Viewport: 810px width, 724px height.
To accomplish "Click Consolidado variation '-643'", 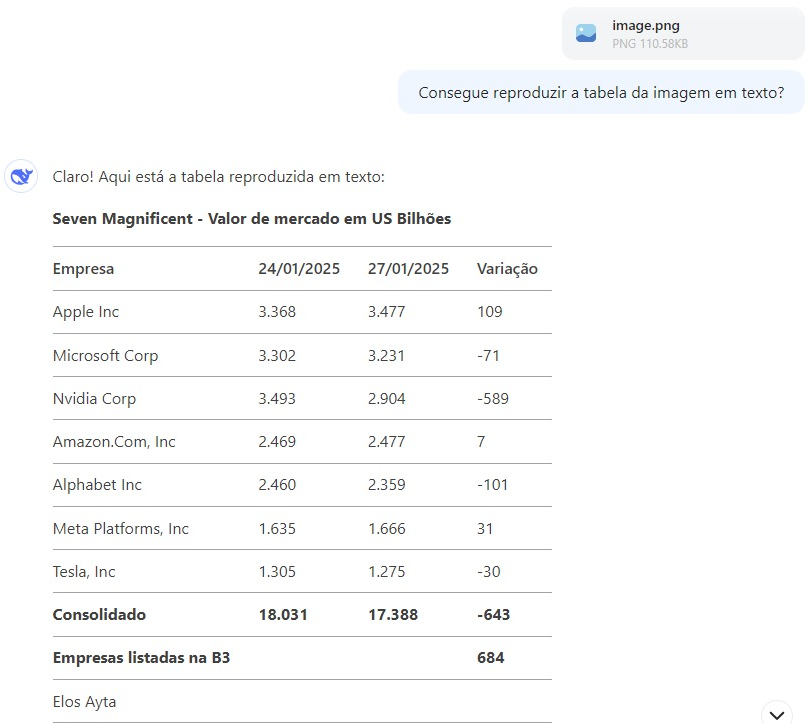I will [493, 615].
